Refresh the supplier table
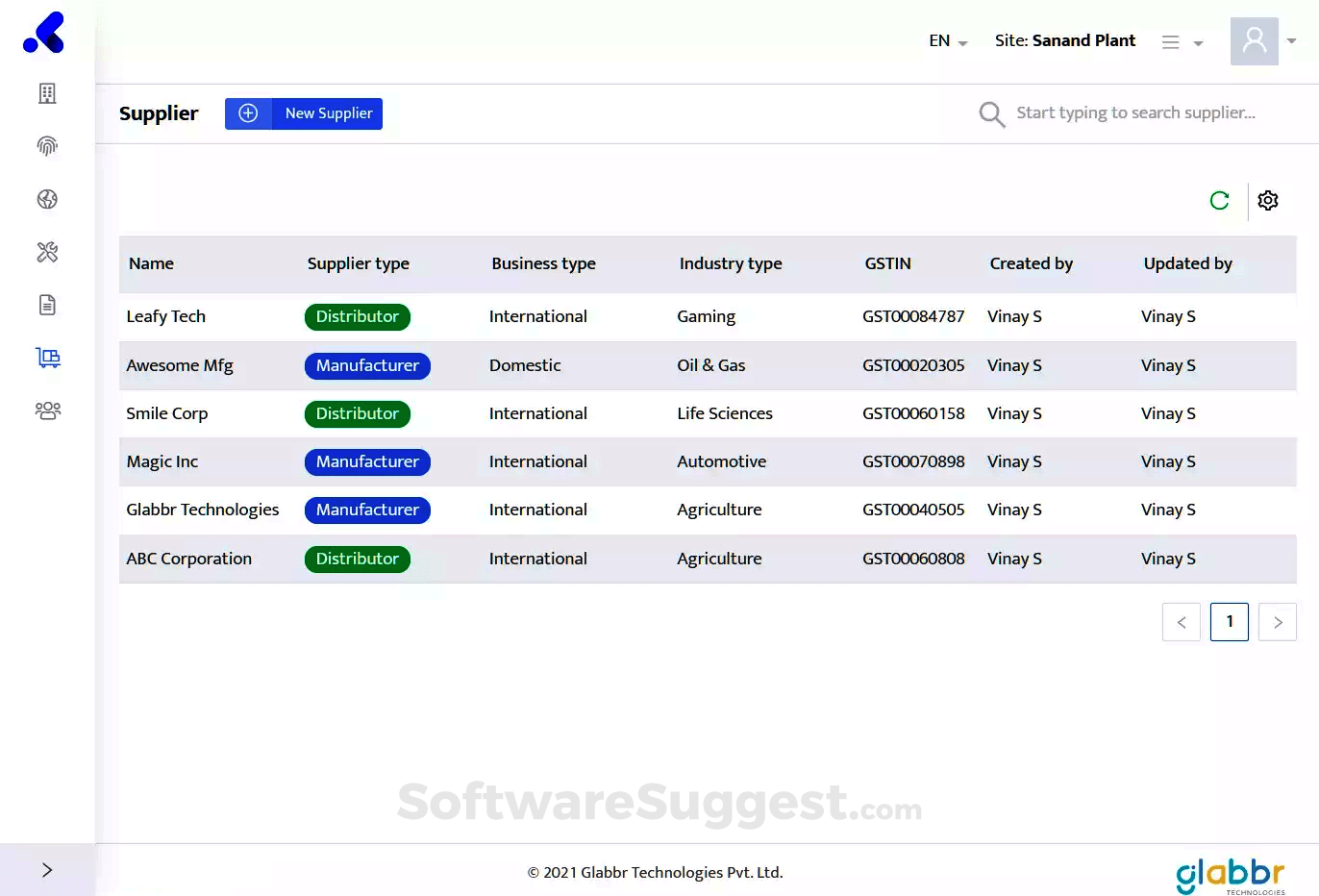 1219,200
